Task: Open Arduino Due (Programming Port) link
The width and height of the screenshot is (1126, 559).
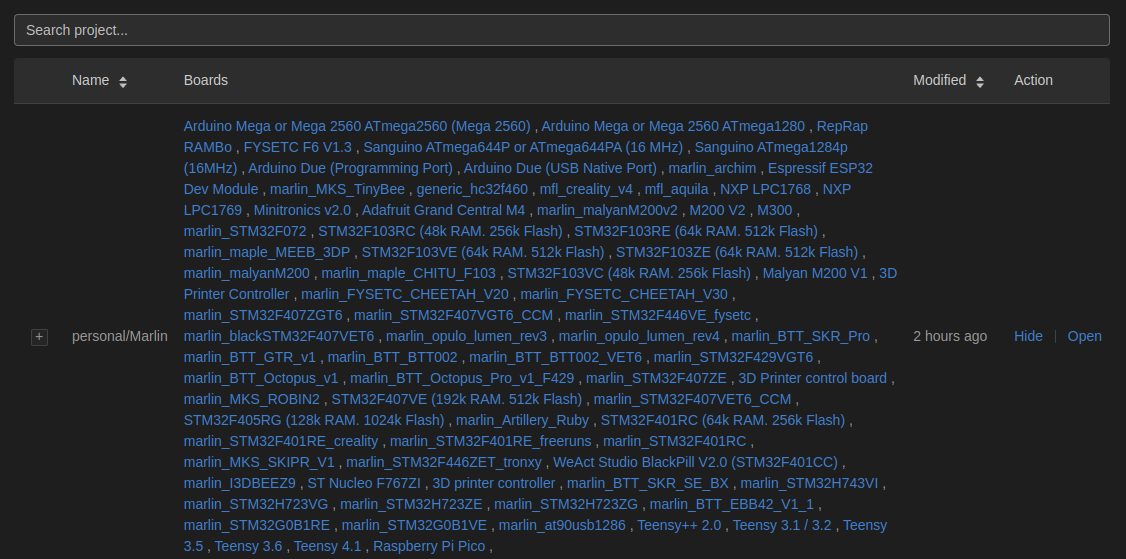Action: click(350, 168)
